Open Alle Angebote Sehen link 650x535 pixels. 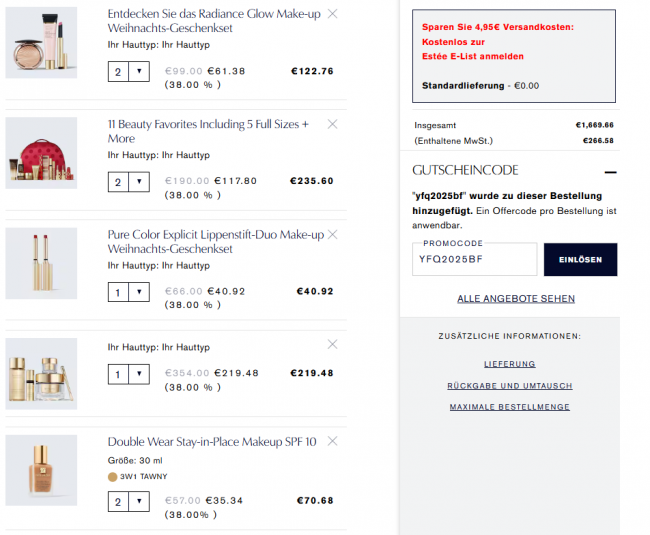point(516,299)
